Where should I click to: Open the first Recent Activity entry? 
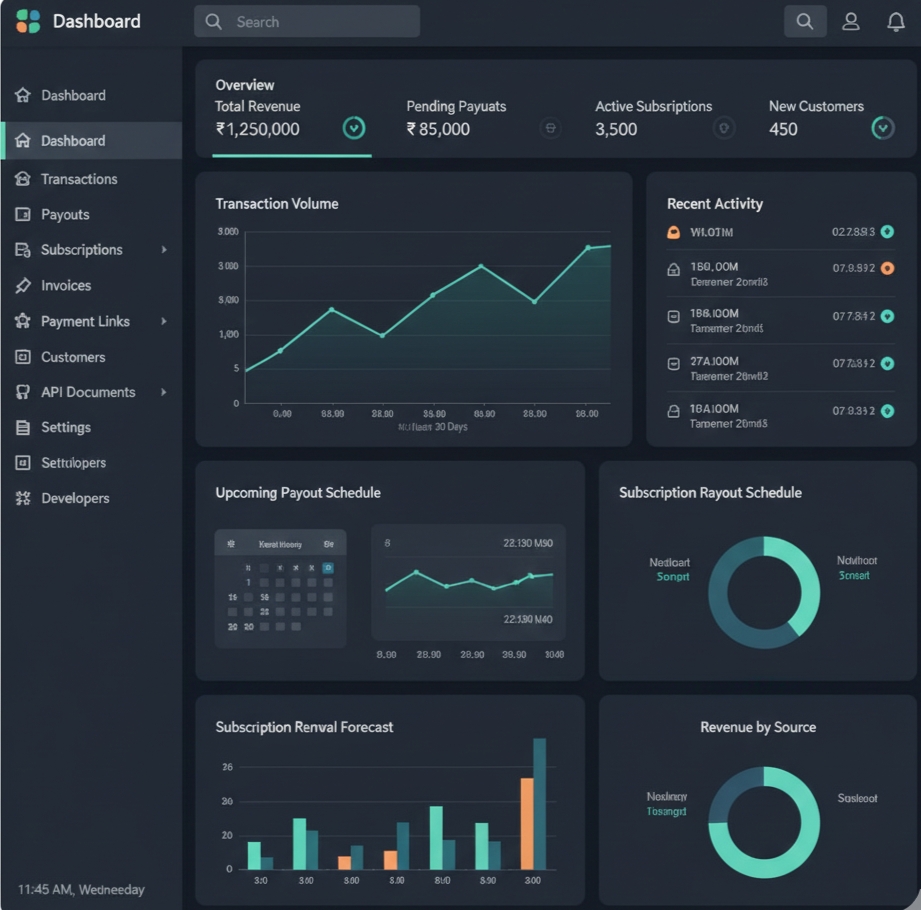point(780,232)
